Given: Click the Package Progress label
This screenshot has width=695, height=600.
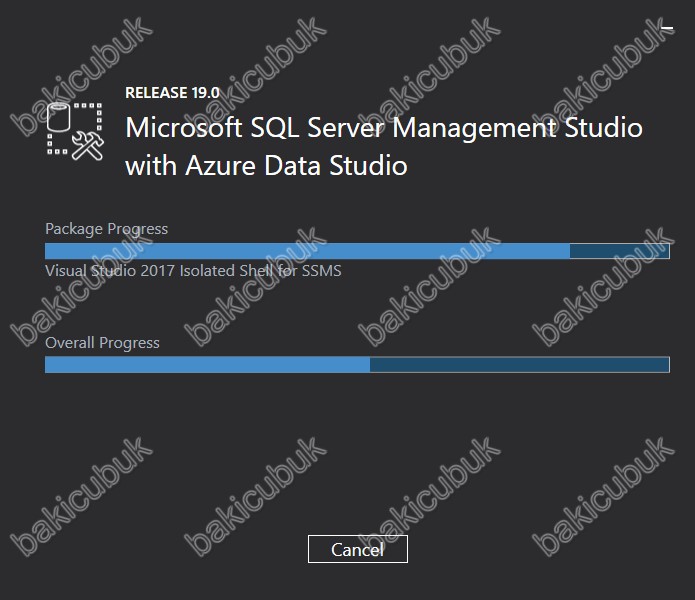Looking at the screenshot, I should (106, 229).
